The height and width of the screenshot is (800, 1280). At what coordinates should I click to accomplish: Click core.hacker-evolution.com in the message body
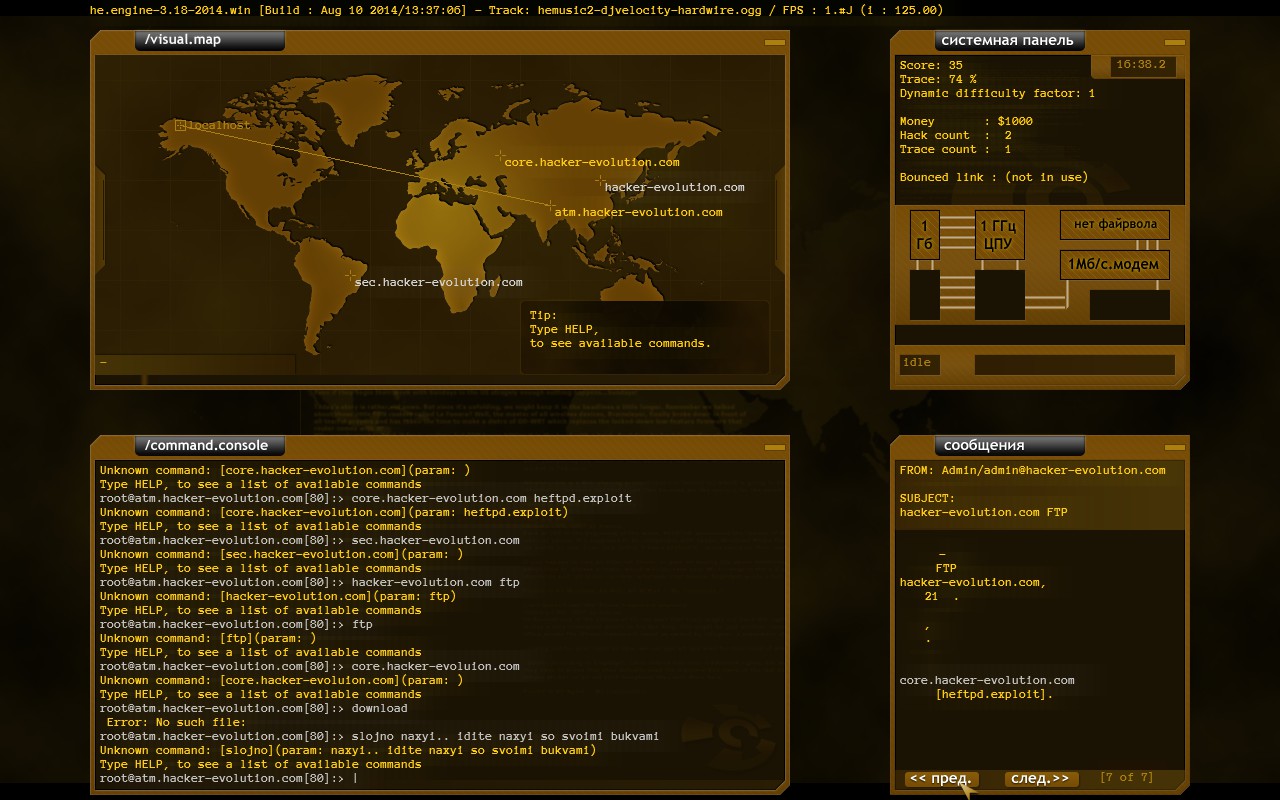click(x=987, y=680)
